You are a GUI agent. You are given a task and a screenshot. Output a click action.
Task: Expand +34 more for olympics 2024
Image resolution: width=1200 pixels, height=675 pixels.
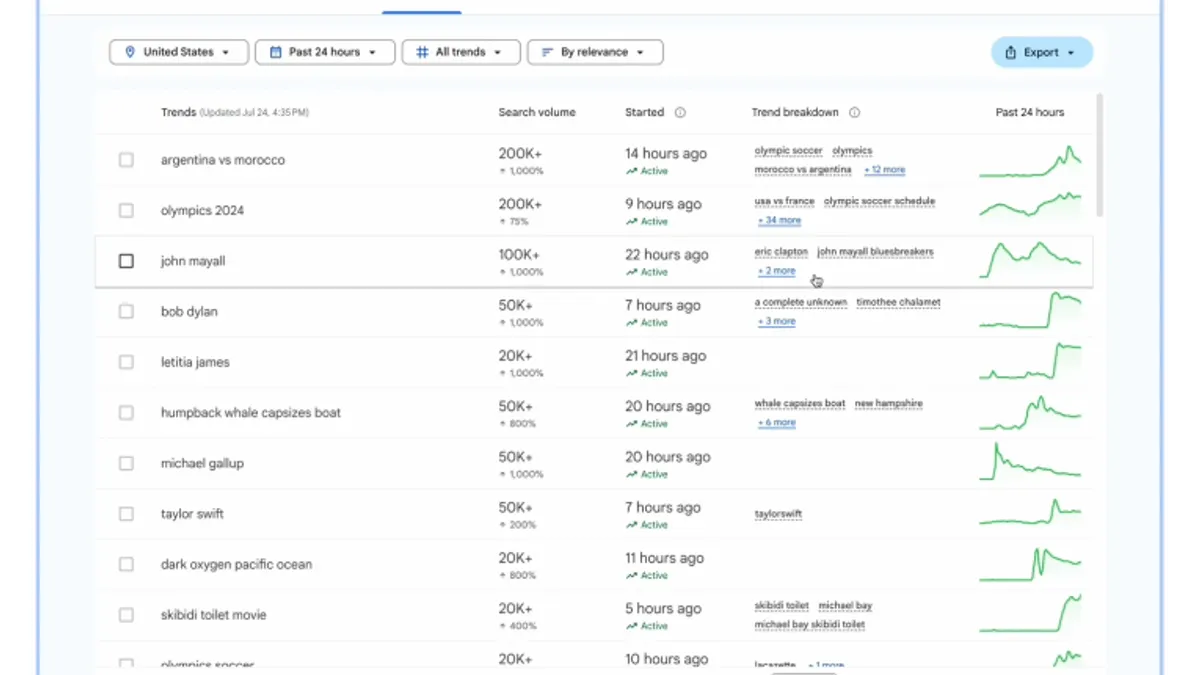click(x=779, y=220)
